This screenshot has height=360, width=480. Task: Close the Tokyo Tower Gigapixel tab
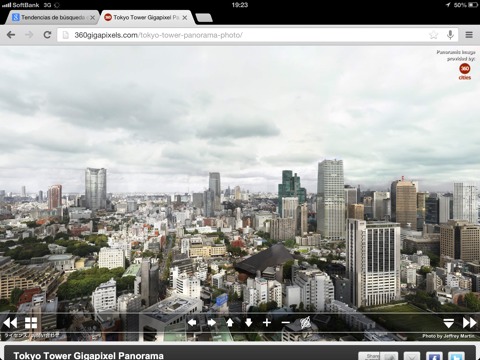(185, 18)
